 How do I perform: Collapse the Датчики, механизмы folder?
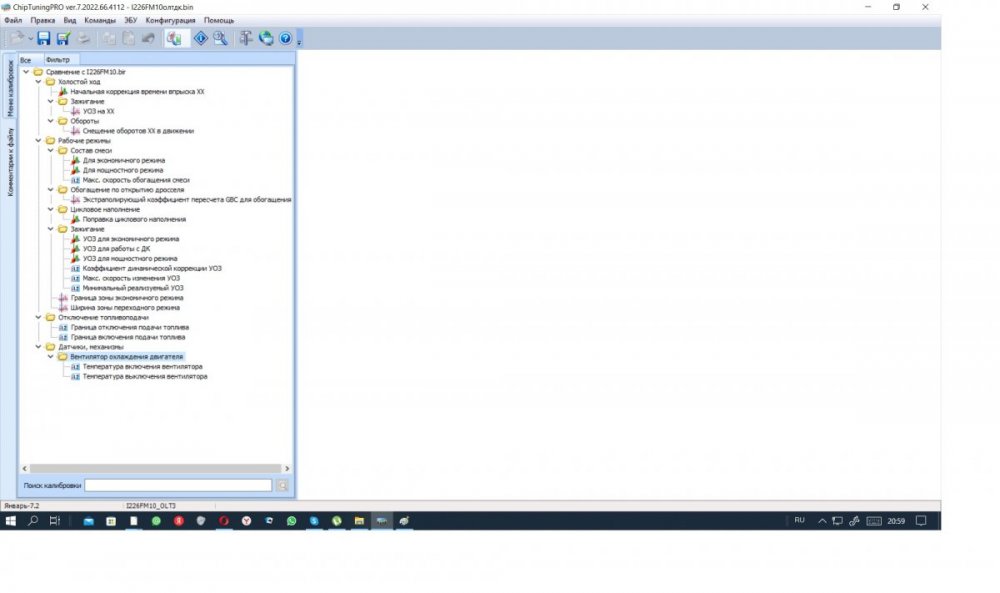tap(38, 347)
